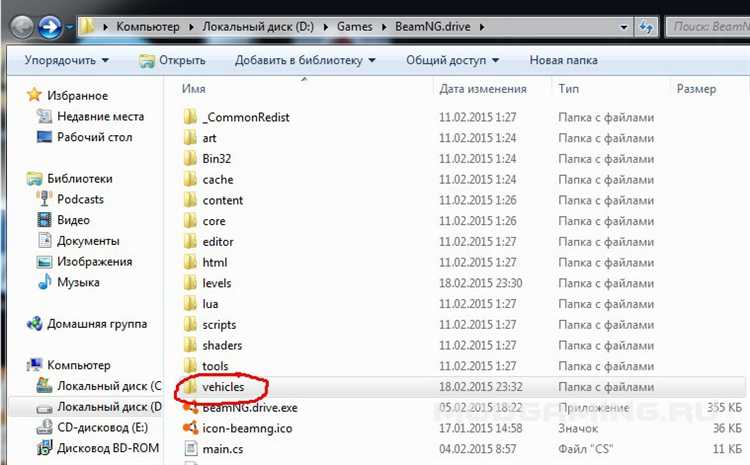Select the BeamNG.drive.exe application icon
750x465 pixels.
(x=190, y=408)
